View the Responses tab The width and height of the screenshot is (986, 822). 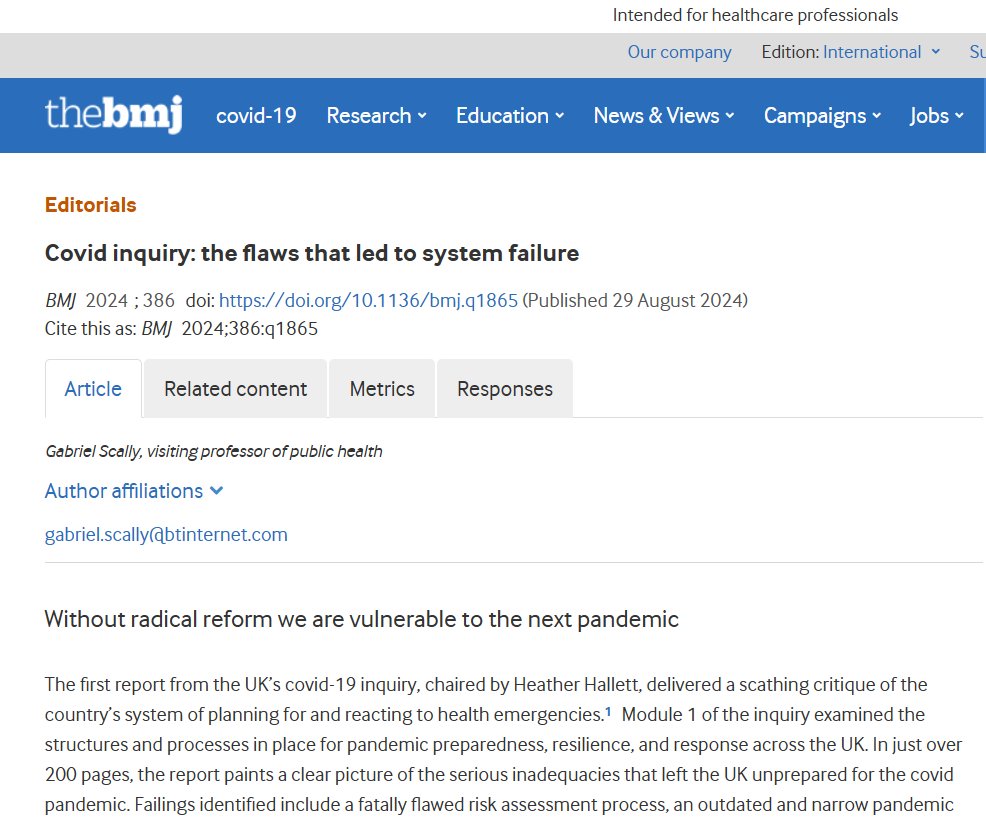pyautogui.click(x=505, y=389)
